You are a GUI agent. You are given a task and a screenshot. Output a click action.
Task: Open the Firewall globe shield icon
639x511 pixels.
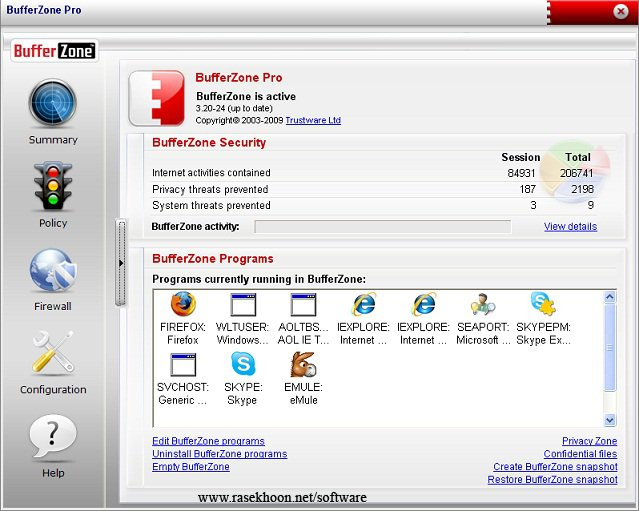pos(53,271)
